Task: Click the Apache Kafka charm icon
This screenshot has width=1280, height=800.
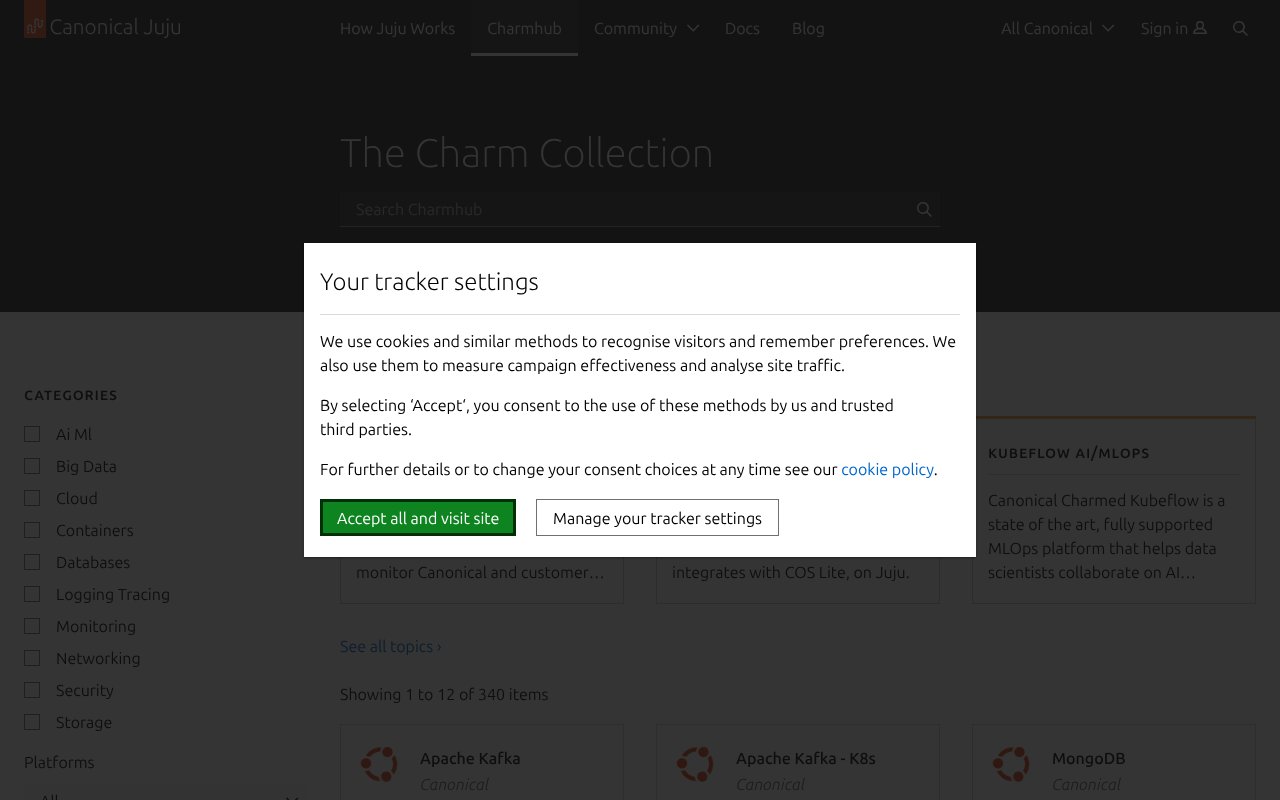Action: [380, 764]
